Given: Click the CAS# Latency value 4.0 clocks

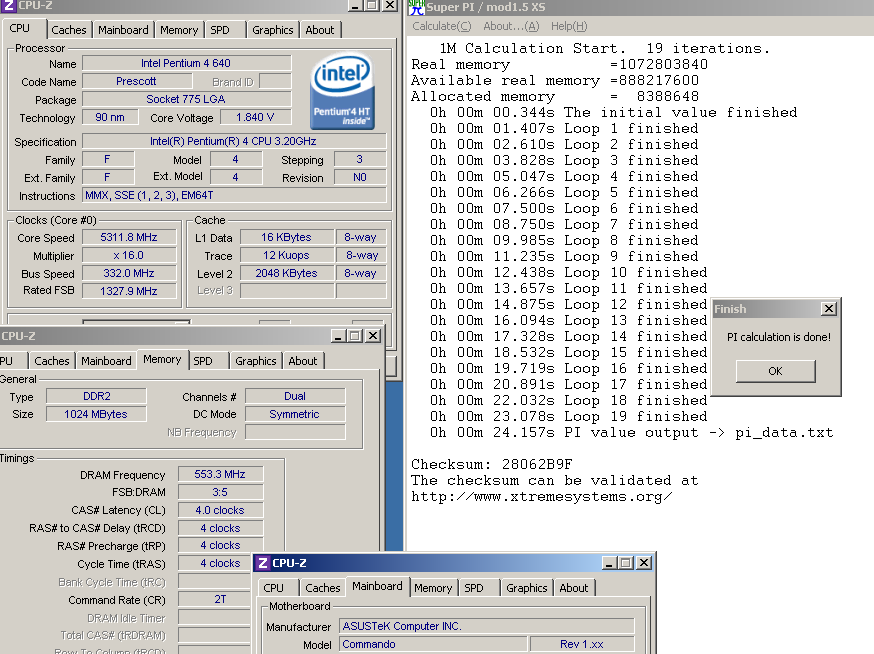Looking at the screenshot, I should point(220,510).
